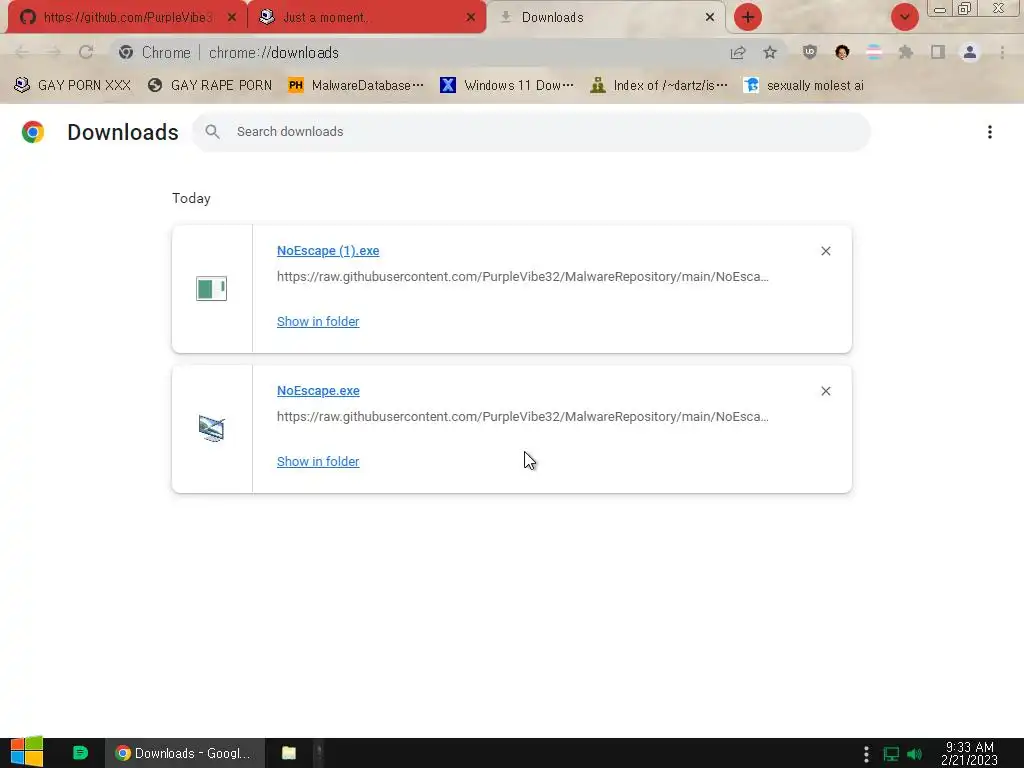Image resolution: width=1024 pixels, height=768 pixels.
Task: Click the volume speaker tray icon
Action: (x=915, y=754)
